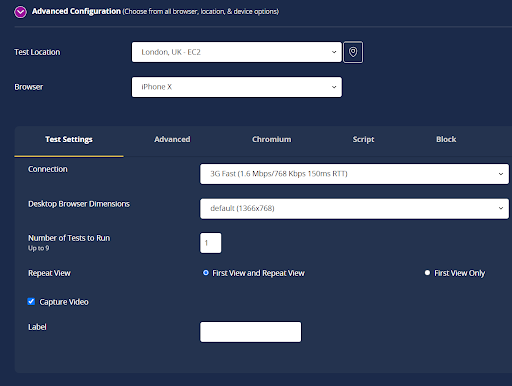Click the Advanced Configuration heading text
This screenshot has height=386, width=512.
(x=76, y=11)
